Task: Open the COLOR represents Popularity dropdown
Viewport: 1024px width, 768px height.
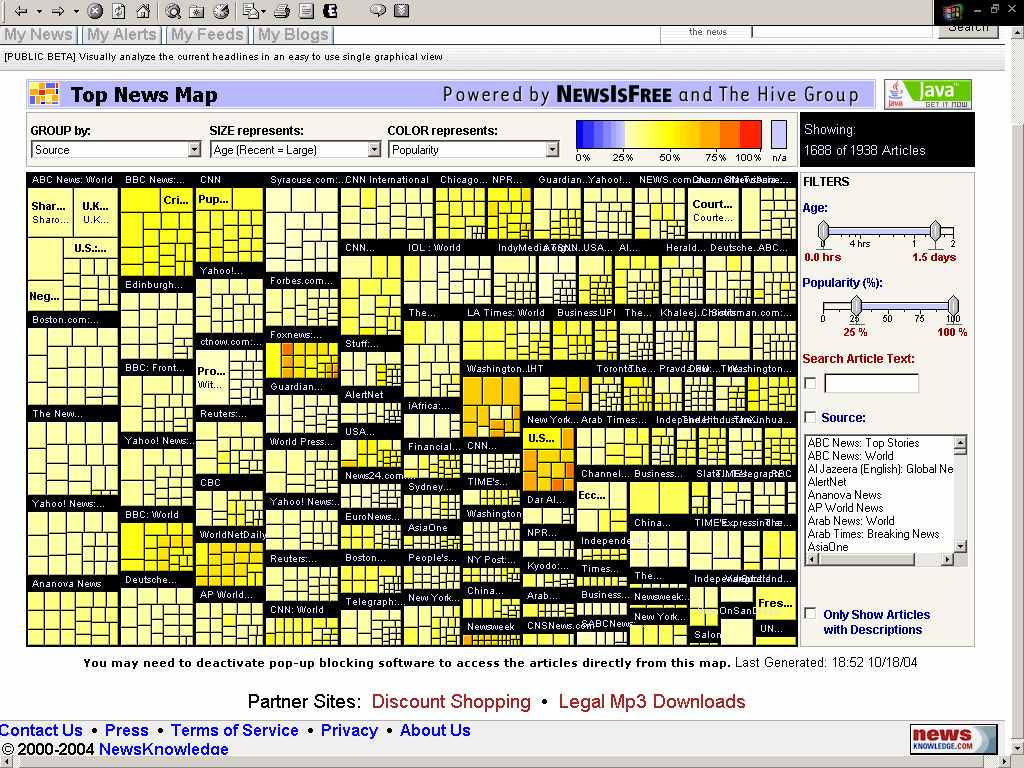Action: pos(473,150)
